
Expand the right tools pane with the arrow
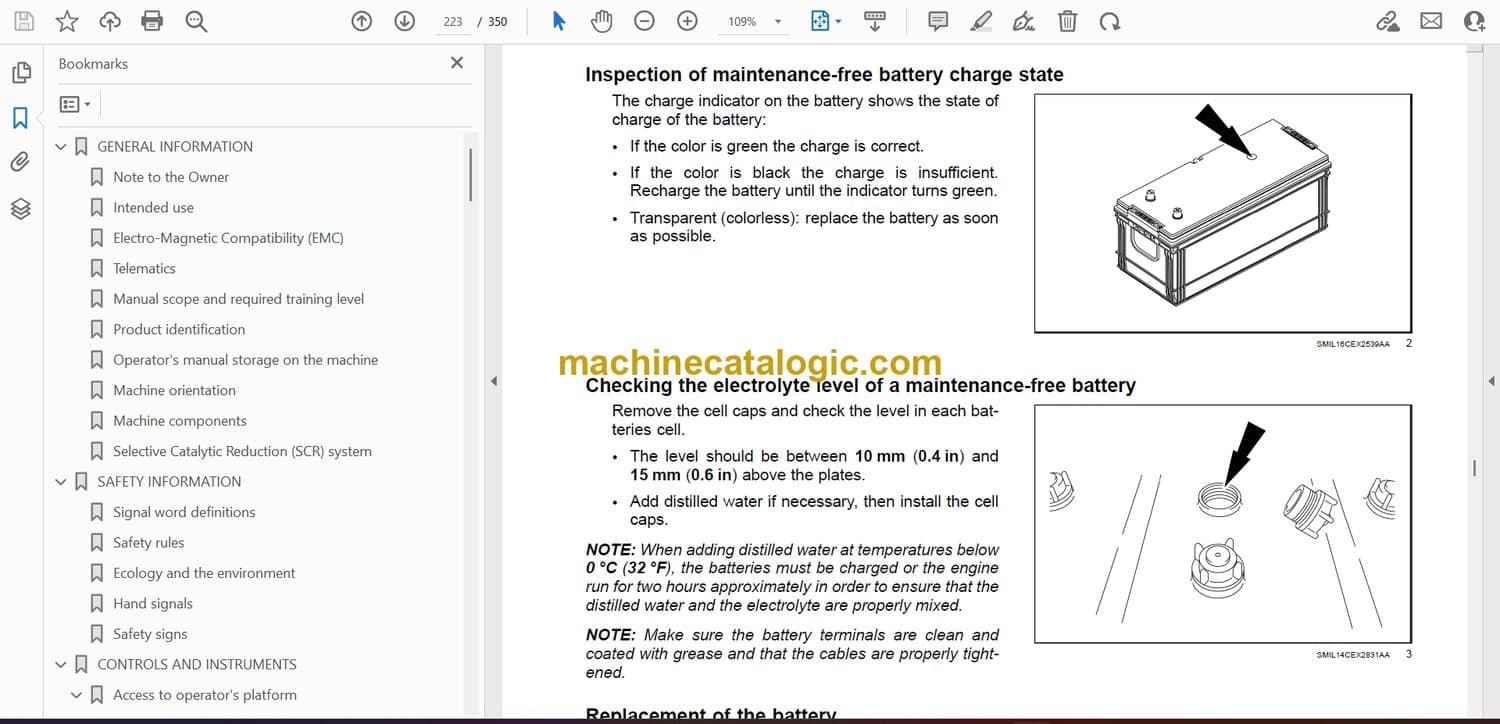pyautogui.click(x=1491, y=381)
